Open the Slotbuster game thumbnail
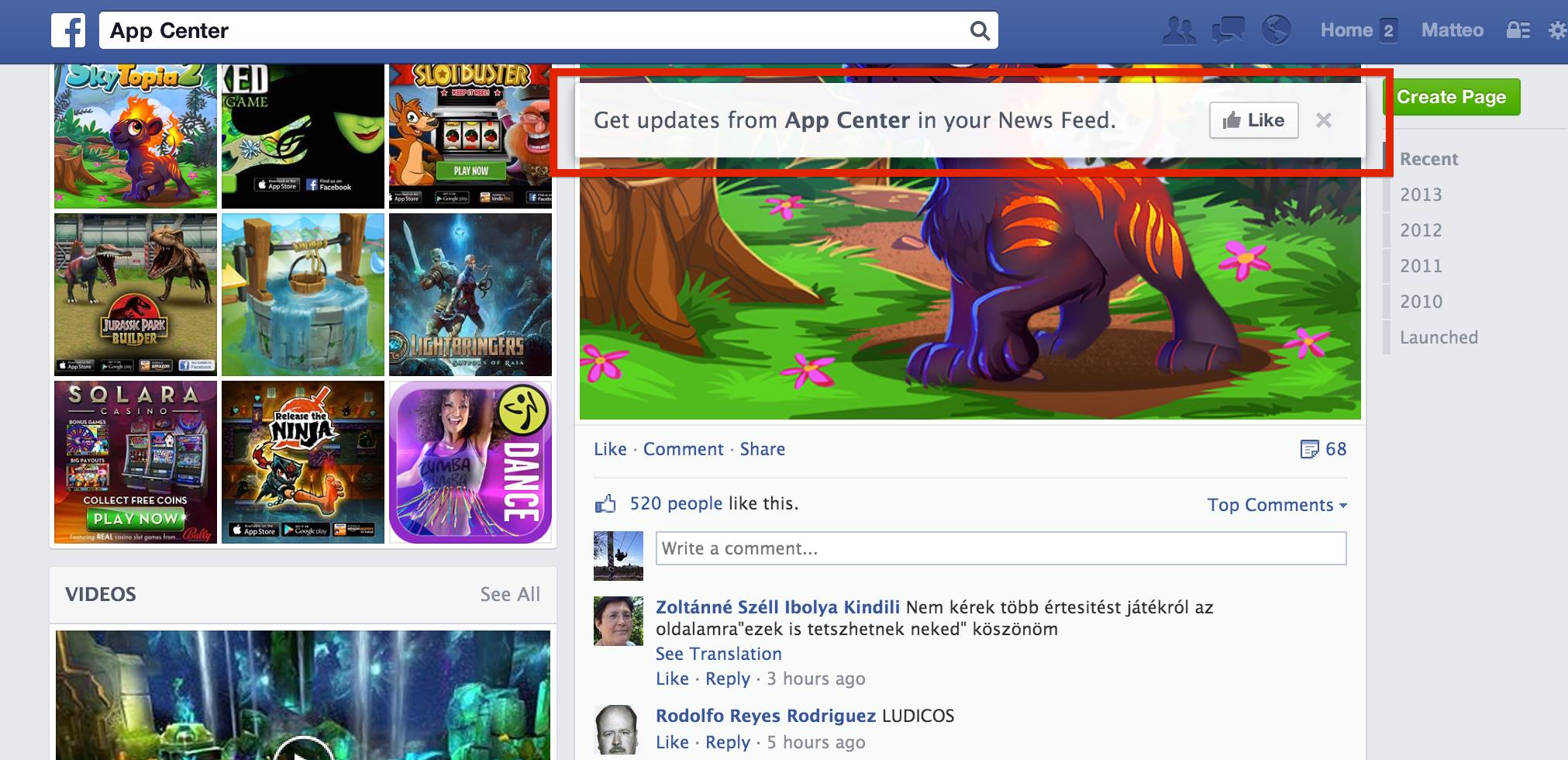The width and height of the screenshot is (1568, 760). [x=470, y=136]
